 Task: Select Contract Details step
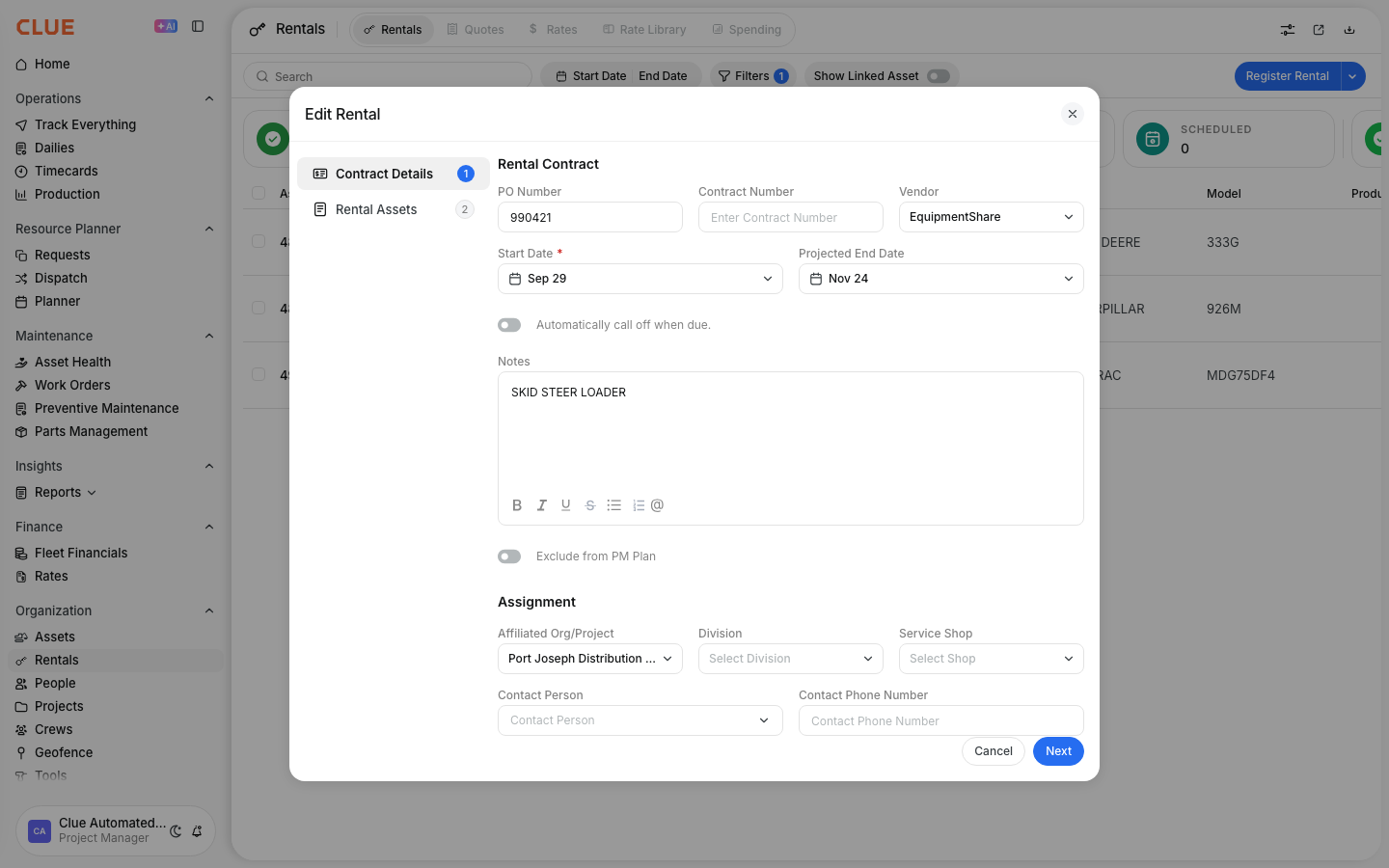(394, 174)
